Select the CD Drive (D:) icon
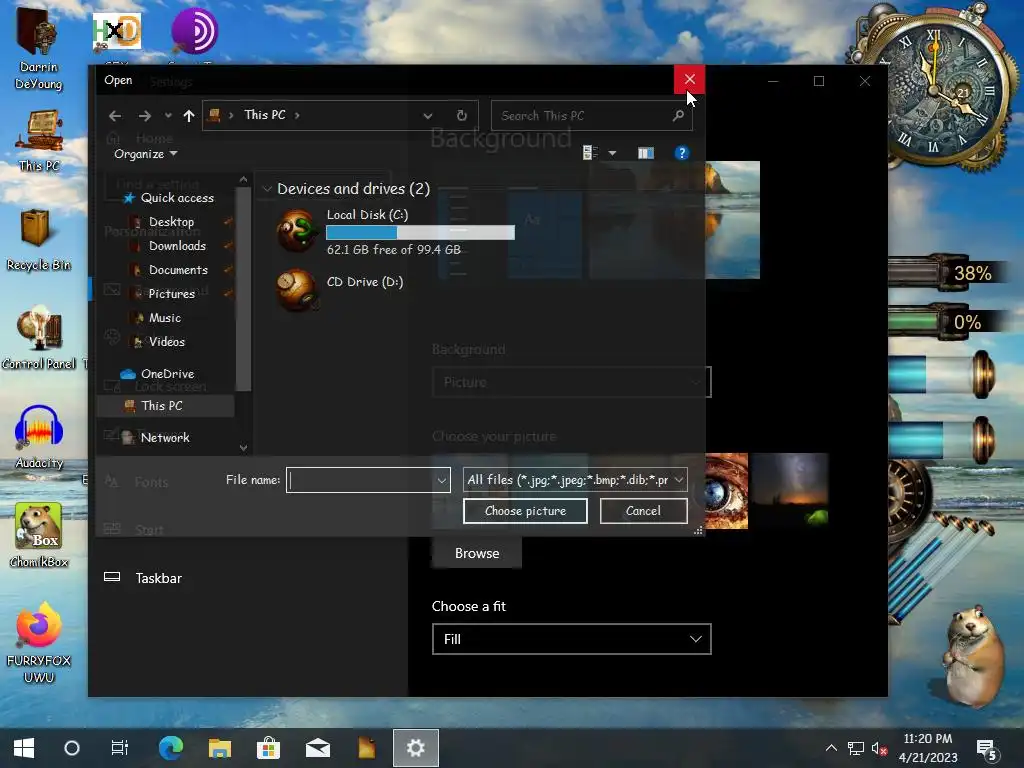The height and width of the screenshot is (768, 1024). pos(298,289)
